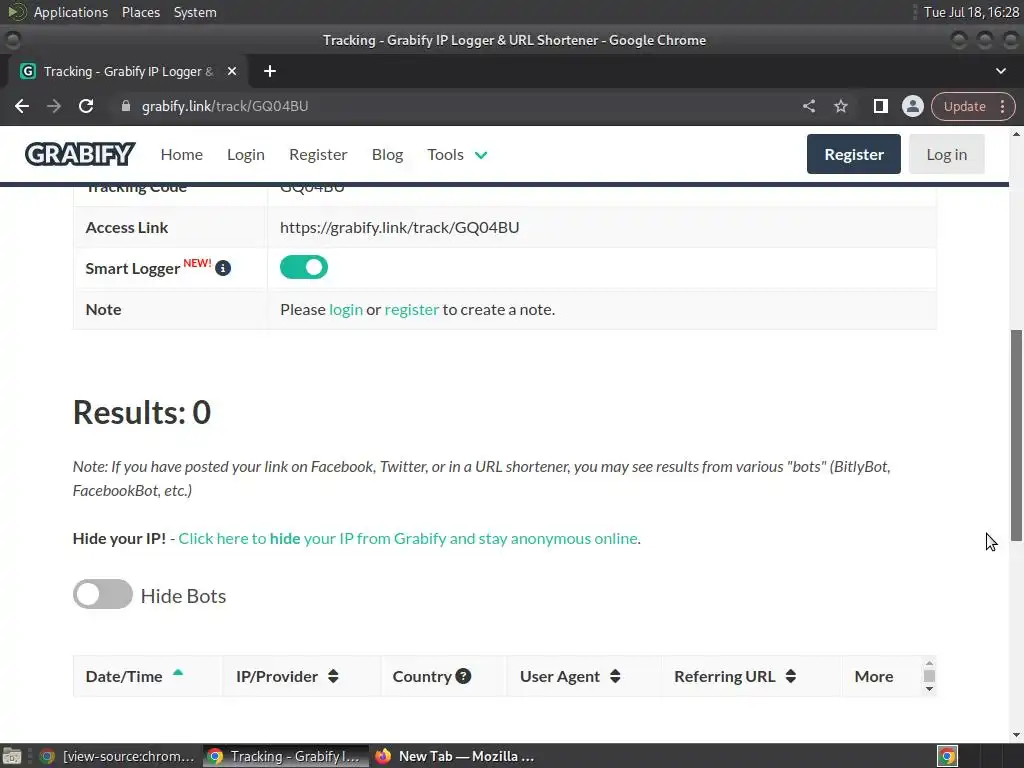Click the Results: 0 heading

tap(142, 413)
